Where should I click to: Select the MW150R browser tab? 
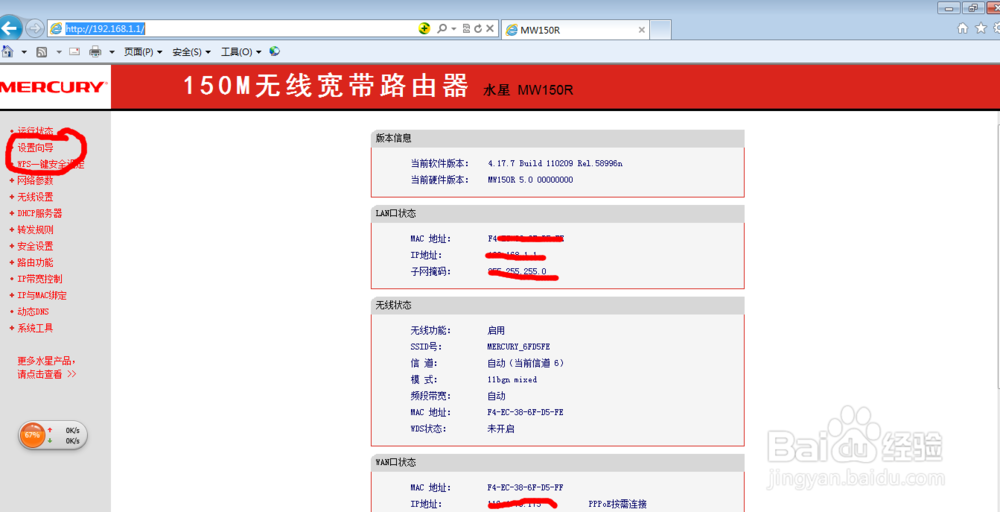click(575, 30)
